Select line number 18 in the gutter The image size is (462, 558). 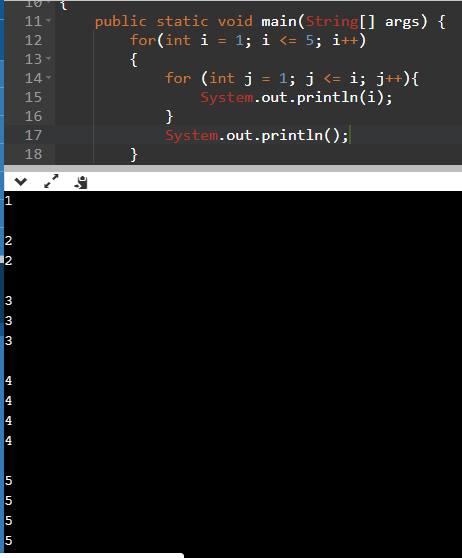pyautogui.click(x=33, y=154)
